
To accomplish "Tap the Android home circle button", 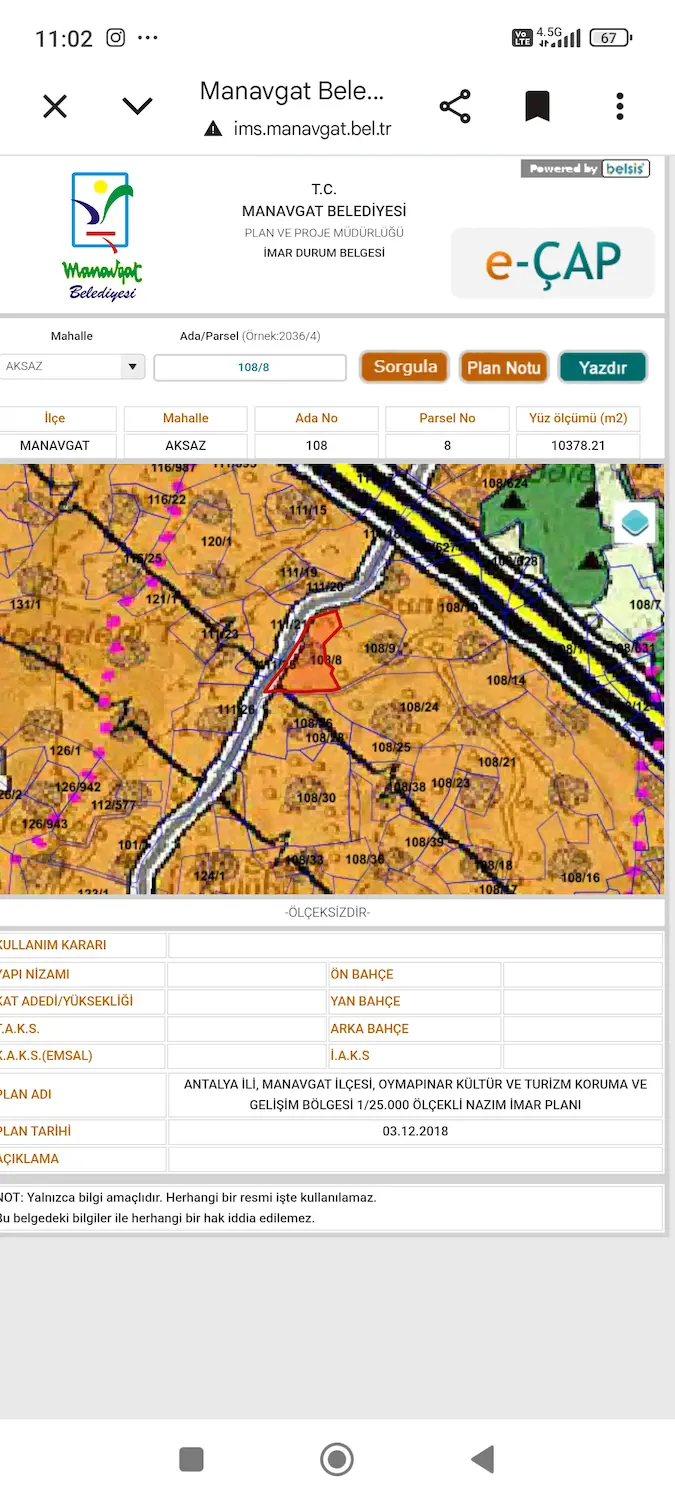I will (x=337, y=1459).
